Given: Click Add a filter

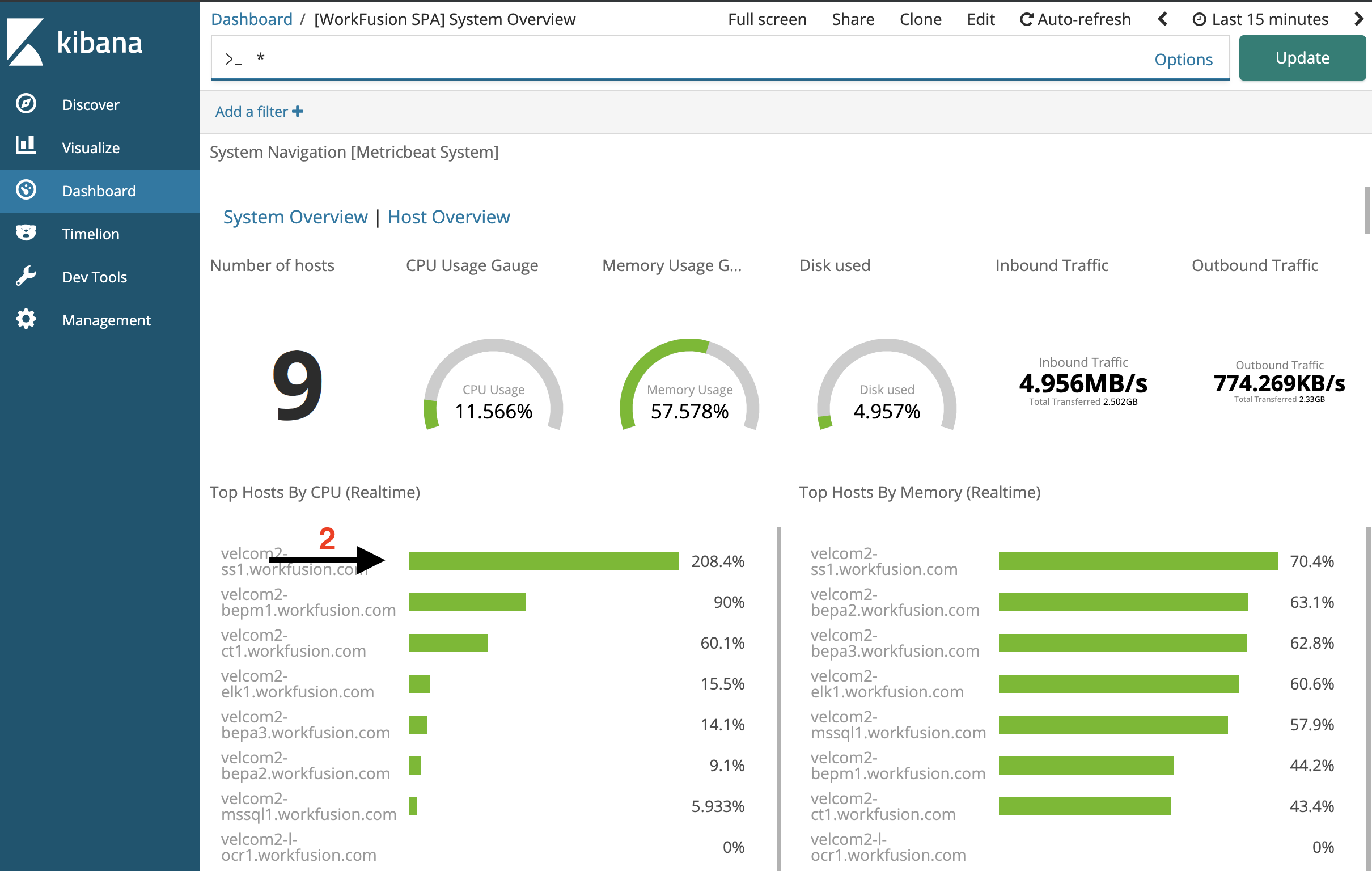Looking at the screenshot, I should [x=259, y=112].
